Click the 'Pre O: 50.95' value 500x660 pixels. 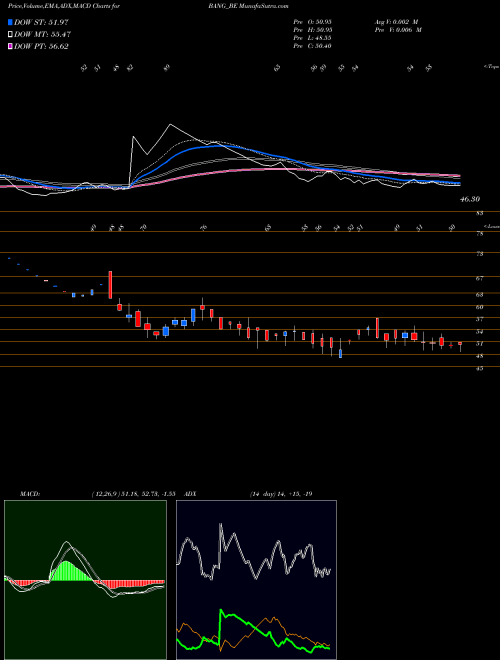click(312, 22)
